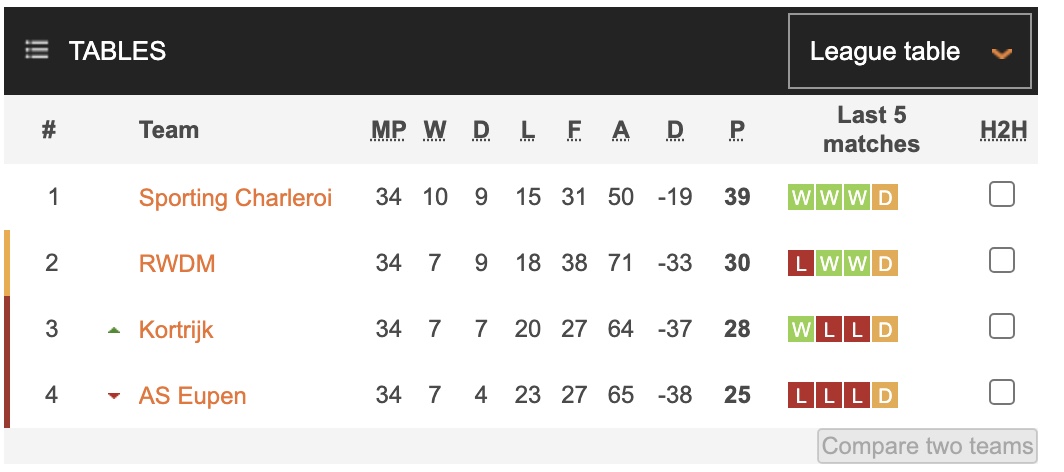
Task: Open the League table dropdown
Action: click(909, 52)
